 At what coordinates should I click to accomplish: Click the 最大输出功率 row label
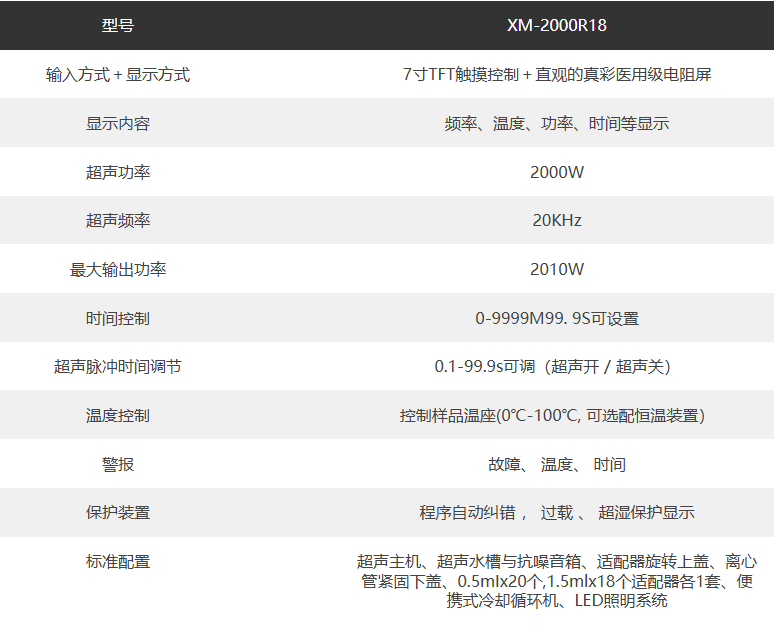(117, 270)
